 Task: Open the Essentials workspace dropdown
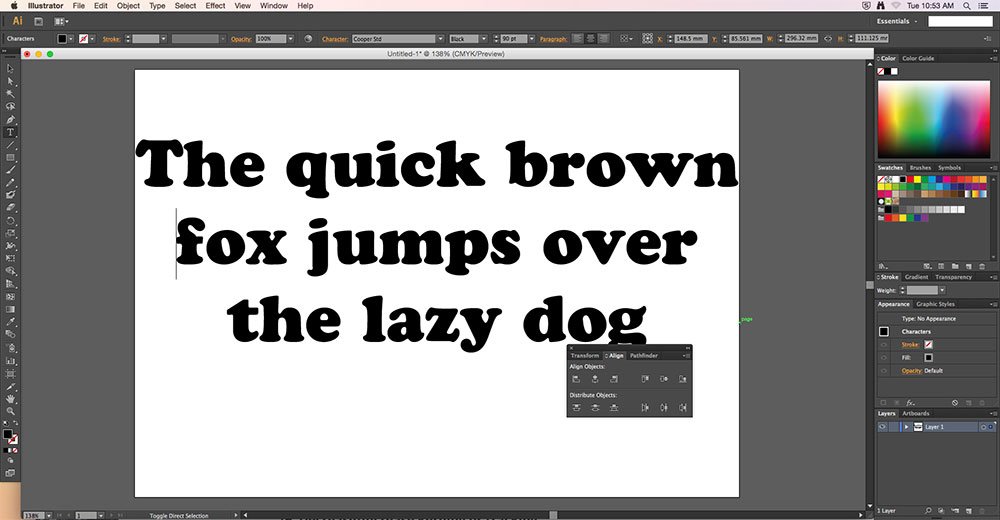[x=898, y=21]
